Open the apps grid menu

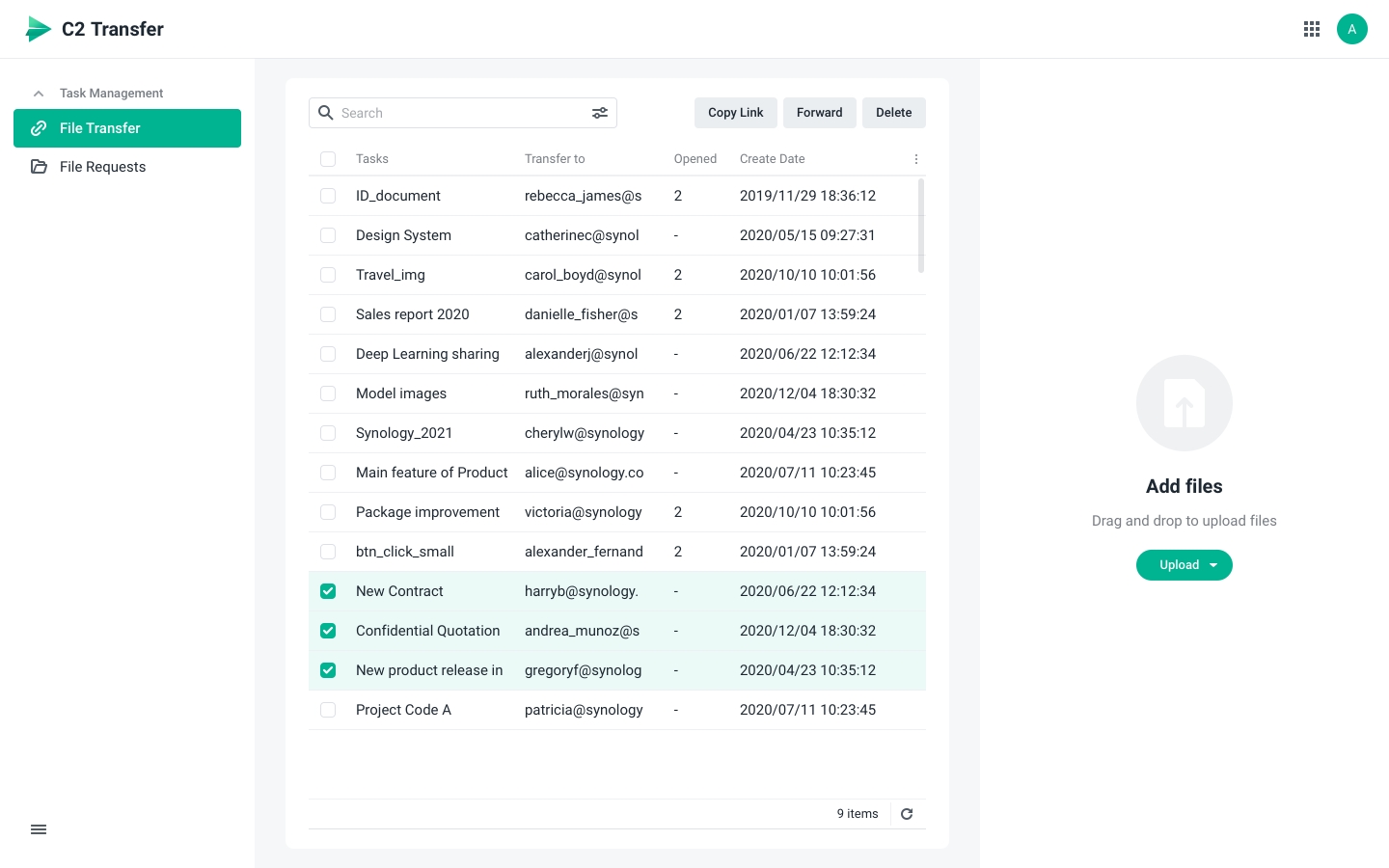[1311, 29]
